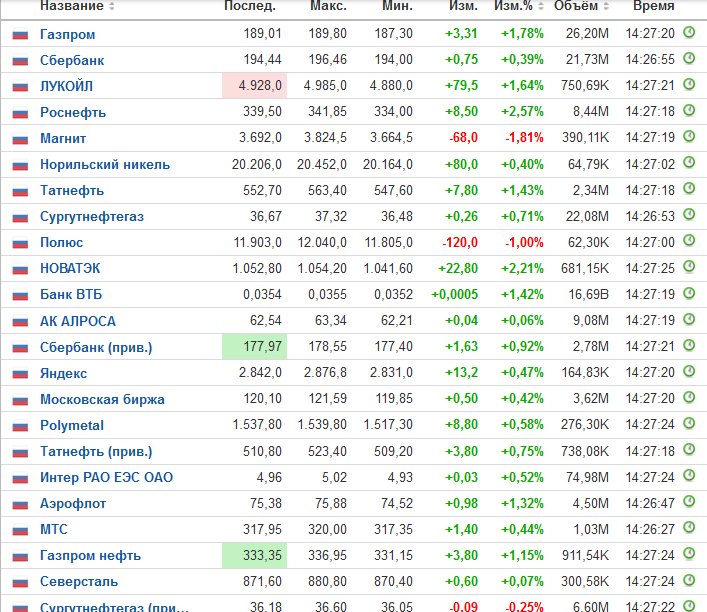Click Russian flag icon beside Газпром
707x612 pixels.
coord(20,35)
